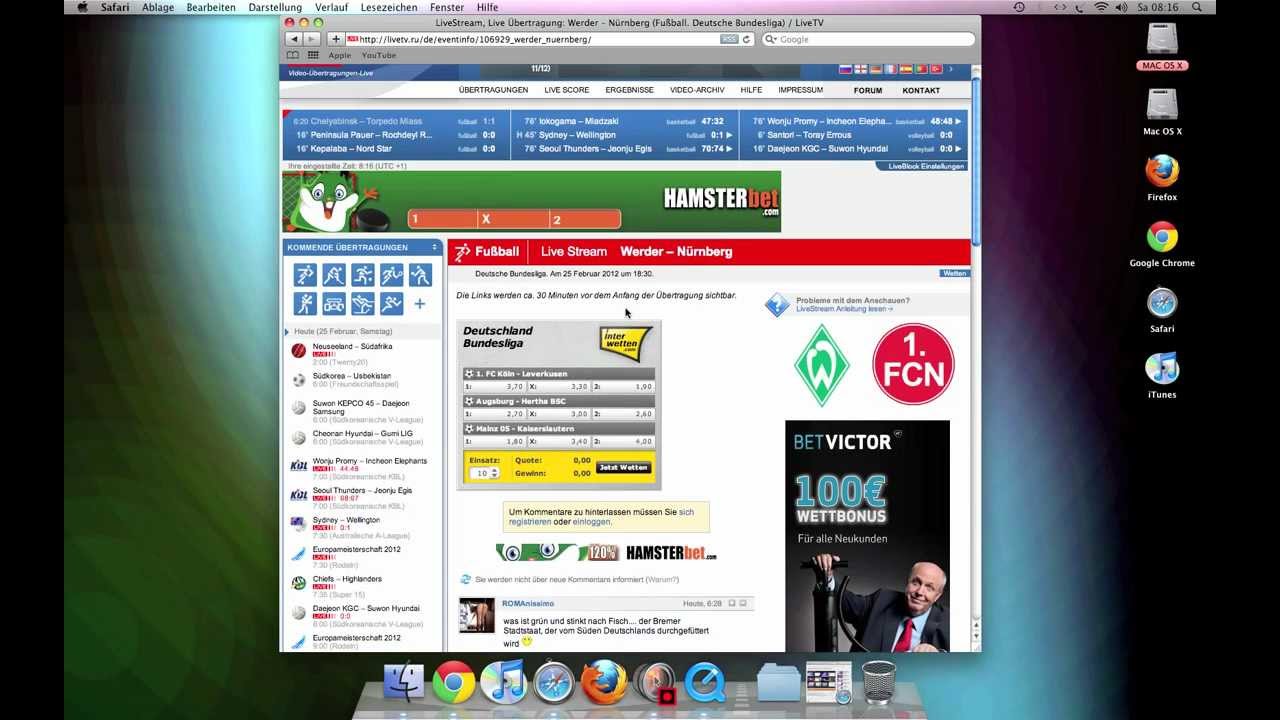The width and height of the screenshot is (1280, 720).
Task: Open the Trash in the dock
Action: [x=878, y=684]
